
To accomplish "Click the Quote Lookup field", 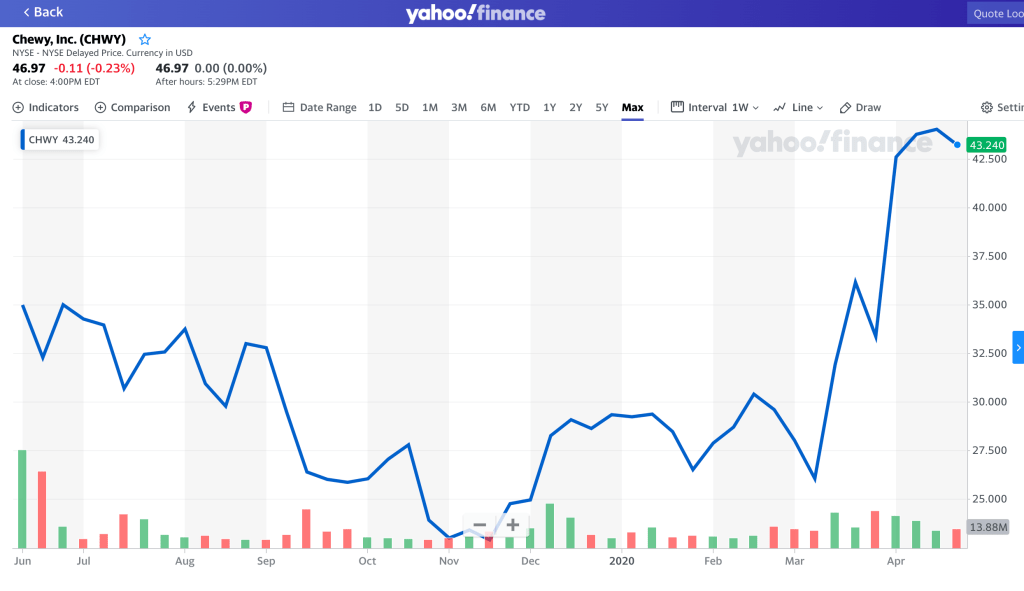I will coord(996,13).
